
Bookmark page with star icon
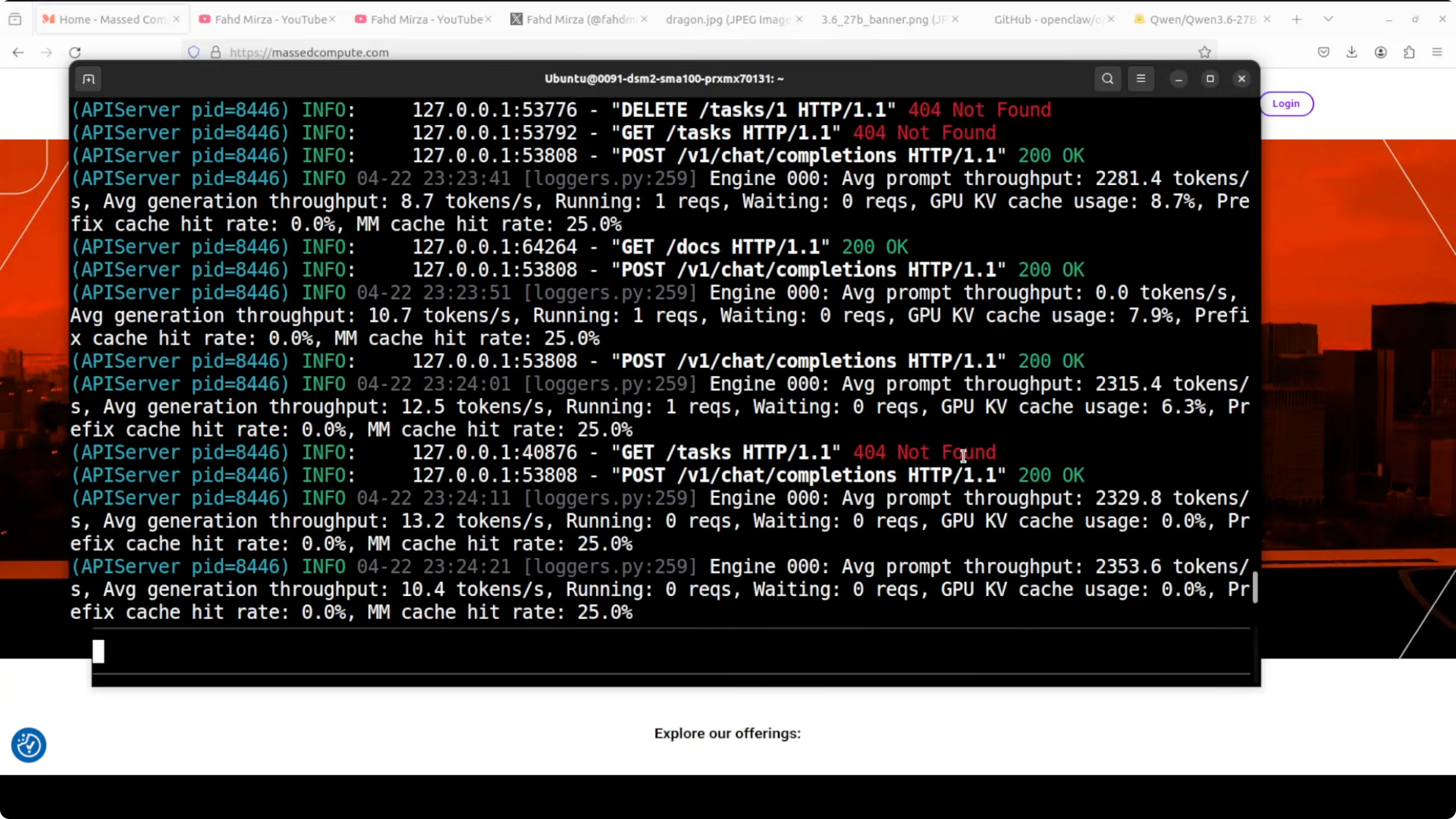click(x=1204, y=53)
